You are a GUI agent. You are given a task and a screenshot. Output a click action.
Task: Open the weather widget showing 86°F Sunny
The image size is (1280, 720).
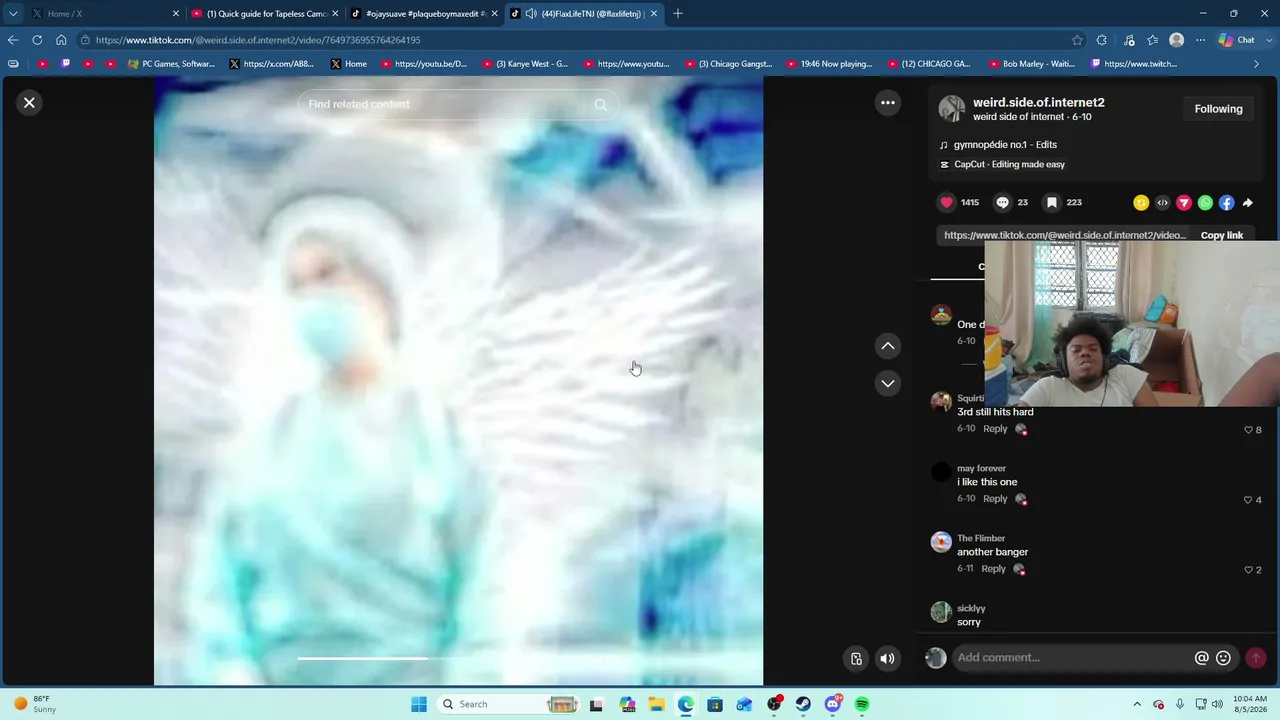36,704
